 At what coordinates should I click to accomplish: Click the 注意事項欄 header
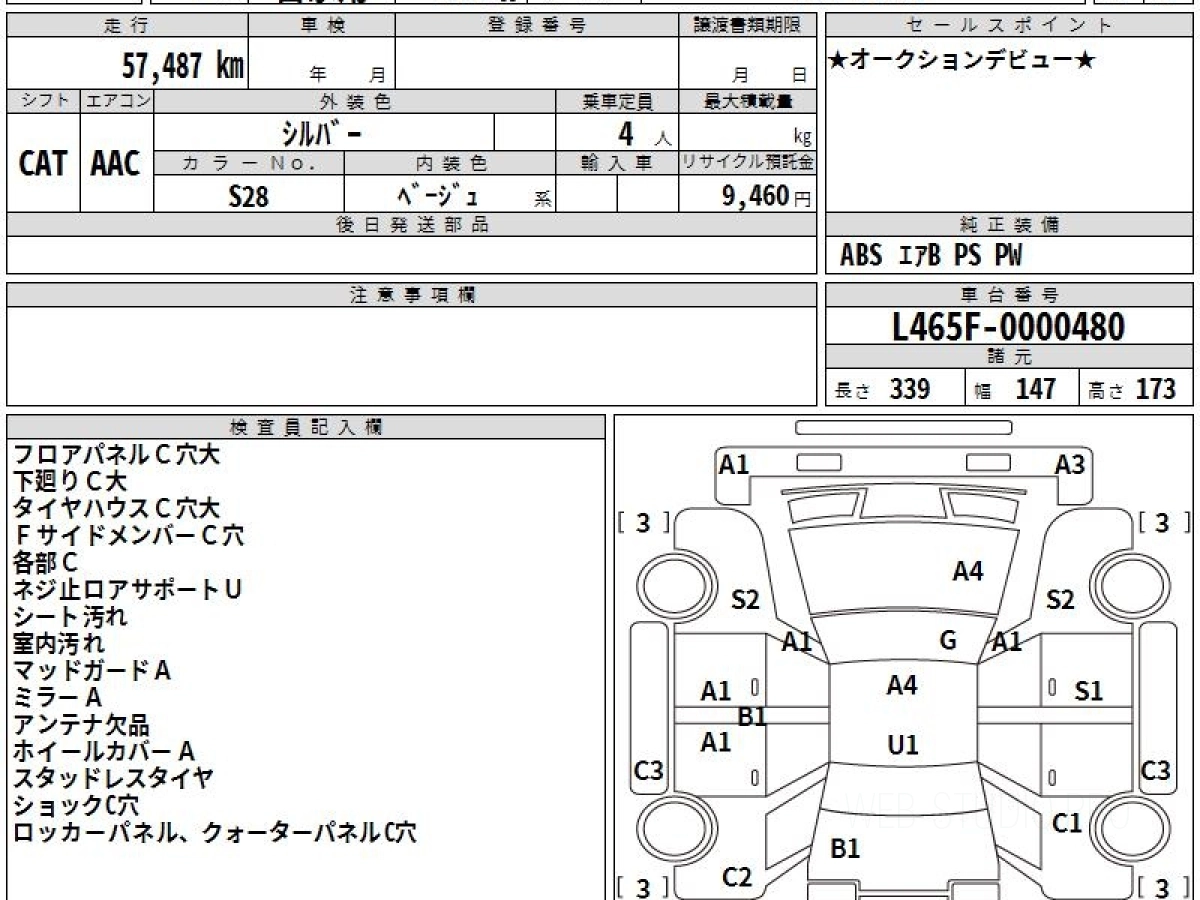click(x=411, y=295)
